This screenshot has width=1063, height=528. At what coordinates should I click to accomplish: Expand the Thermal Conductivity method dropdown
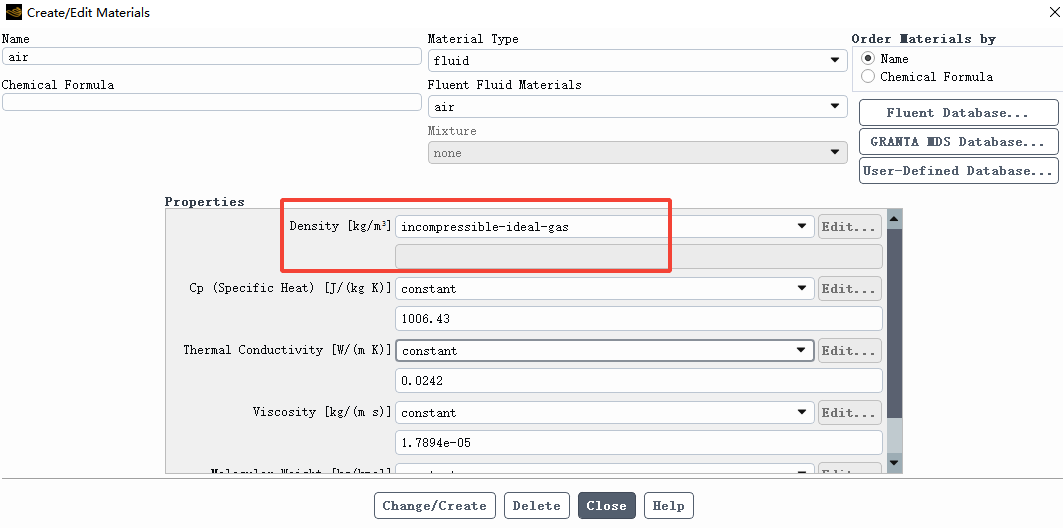(605, 350)
